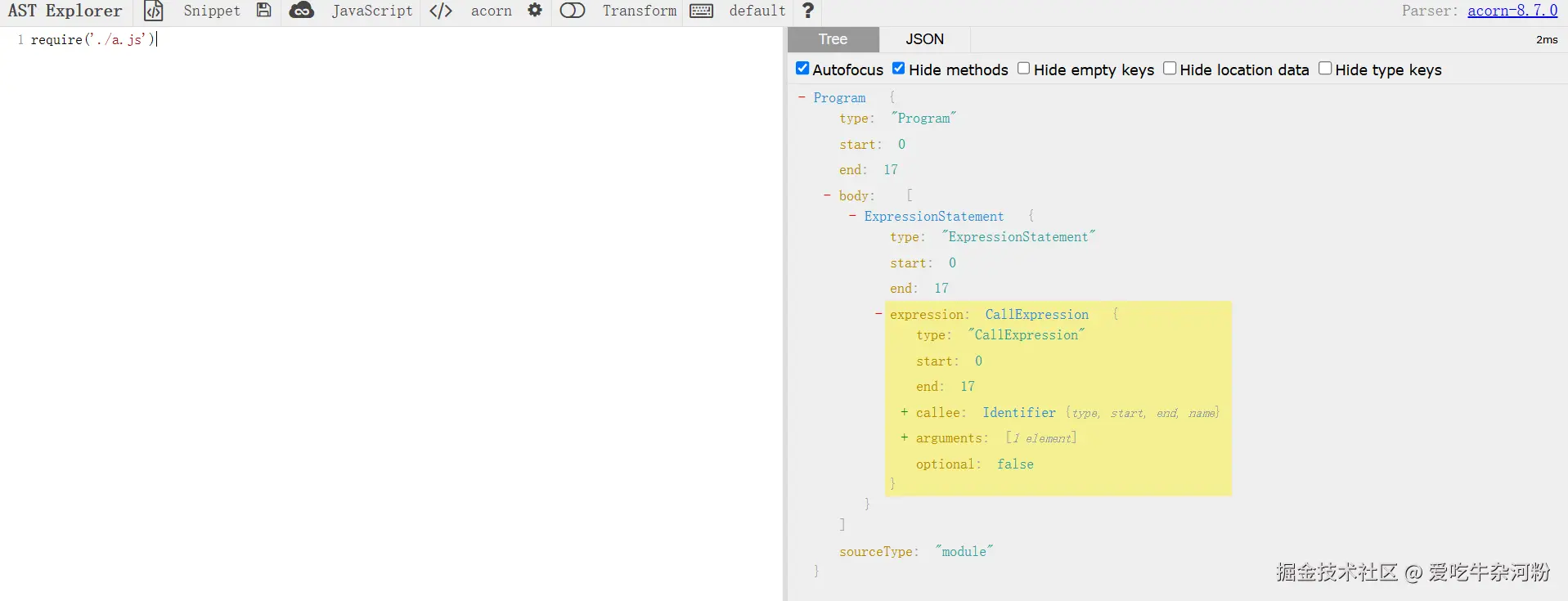
Task: Click the CallExpression type name
Action: pos(1037,314)
